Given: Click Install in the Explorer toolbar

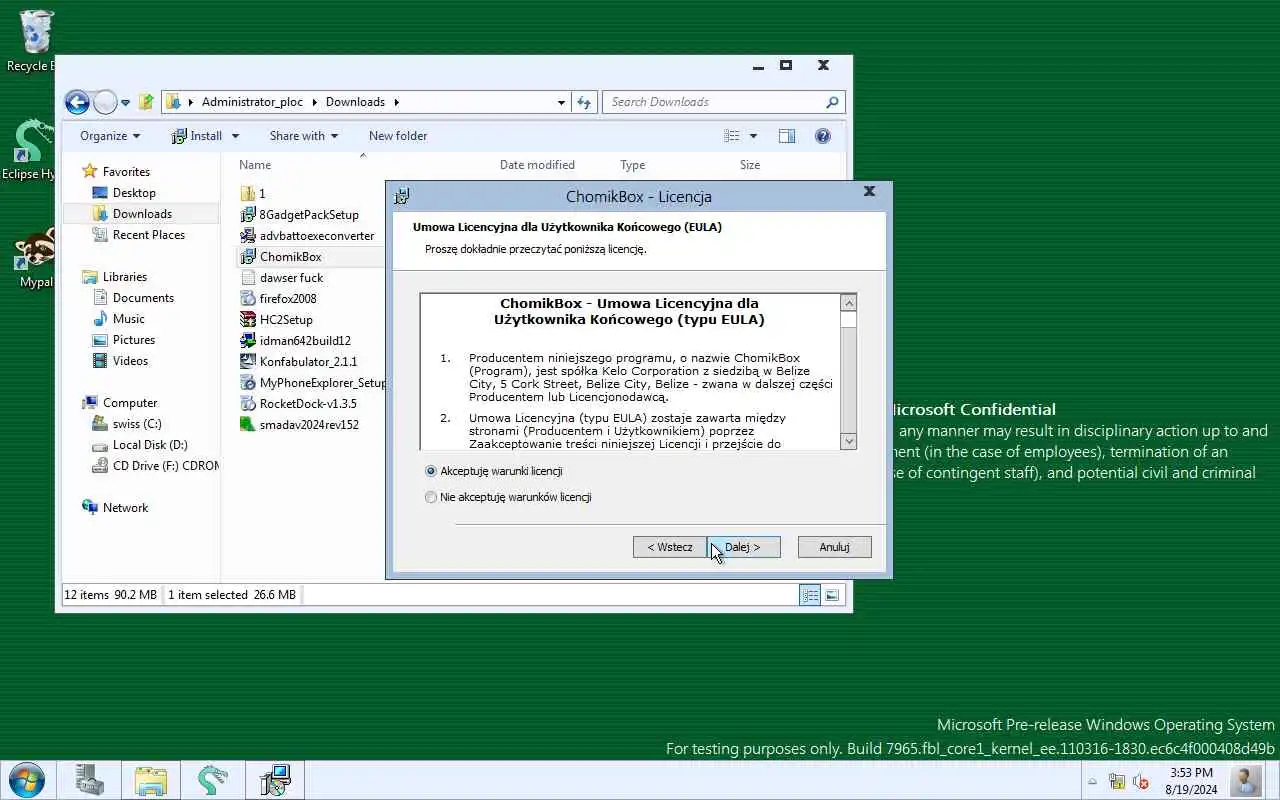Looking at the screenshot, I should click(x=197, y=136).
